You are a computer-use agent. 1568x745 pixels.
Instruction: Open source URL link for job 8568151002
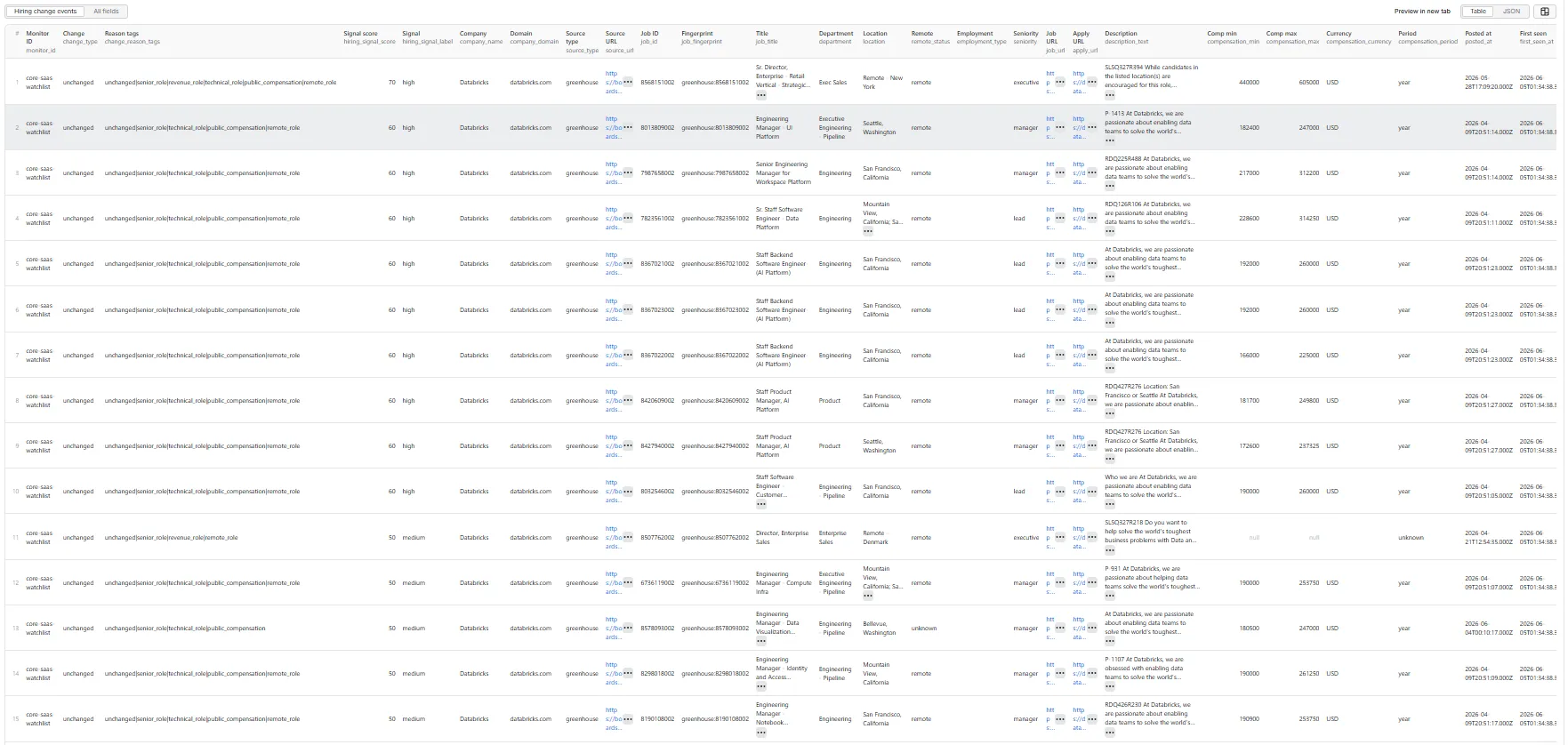(613, 82)
